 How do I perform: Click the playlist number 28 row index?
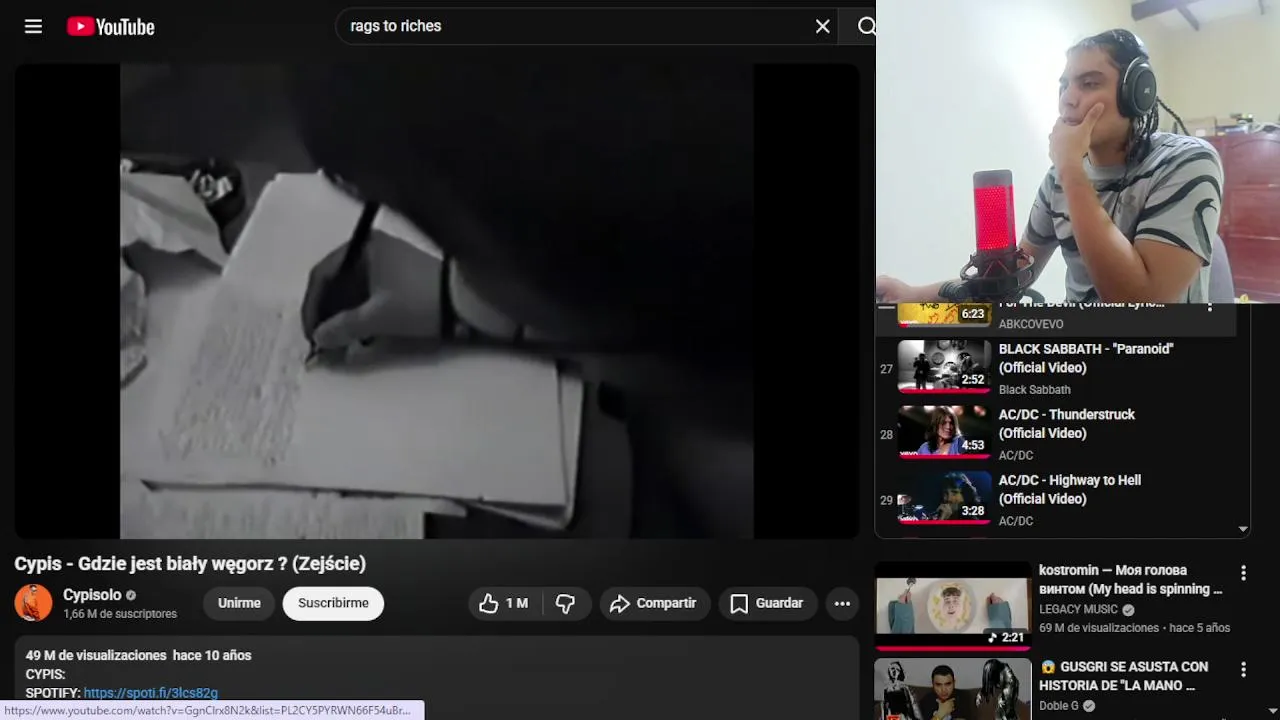[x=886, y=435]
